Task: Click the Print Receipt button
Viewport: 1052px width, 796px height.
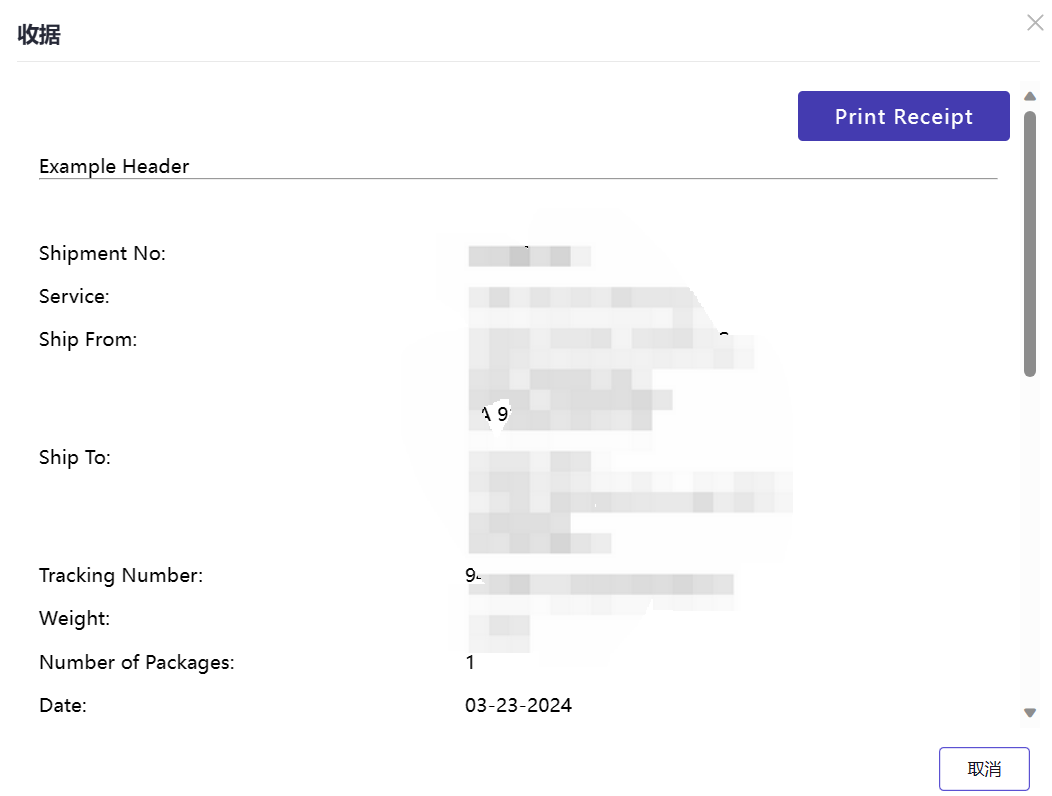Action: pyautogui.click(x=904, y=116)
